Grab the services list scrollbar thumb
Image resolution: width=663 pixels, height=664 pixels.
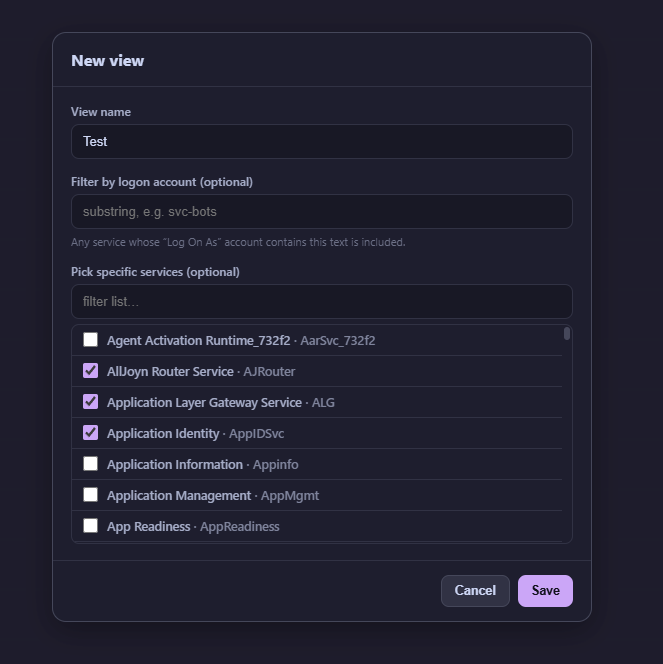point(567,334)
